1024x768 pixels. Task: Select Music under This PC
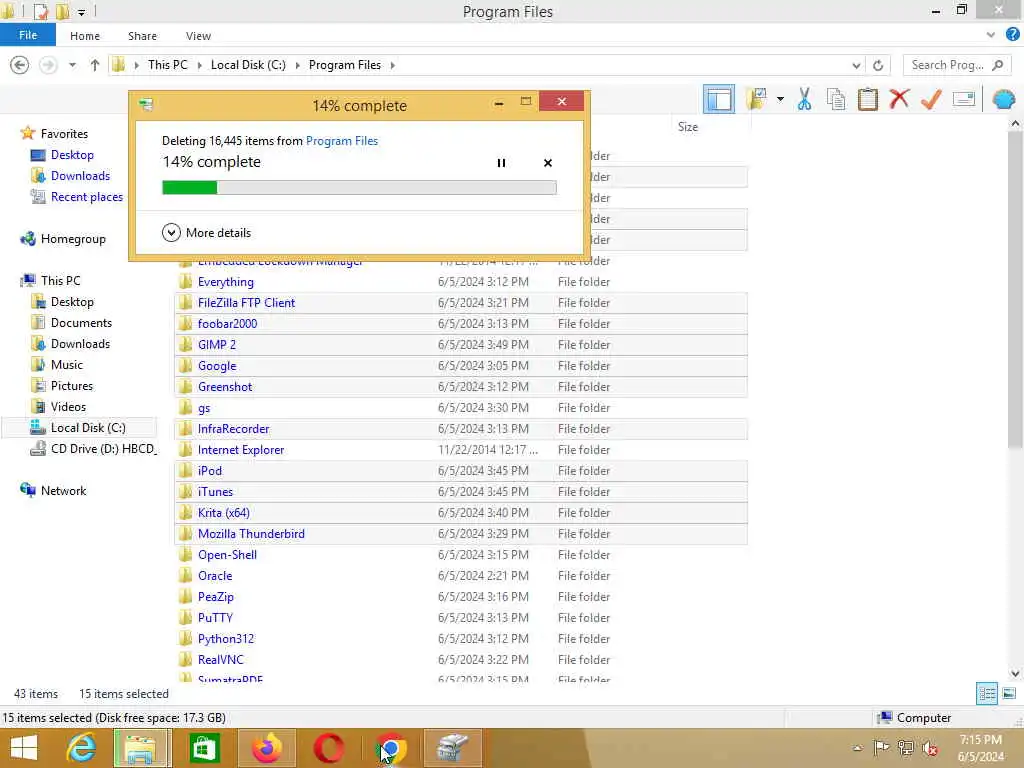coord(67,364)
